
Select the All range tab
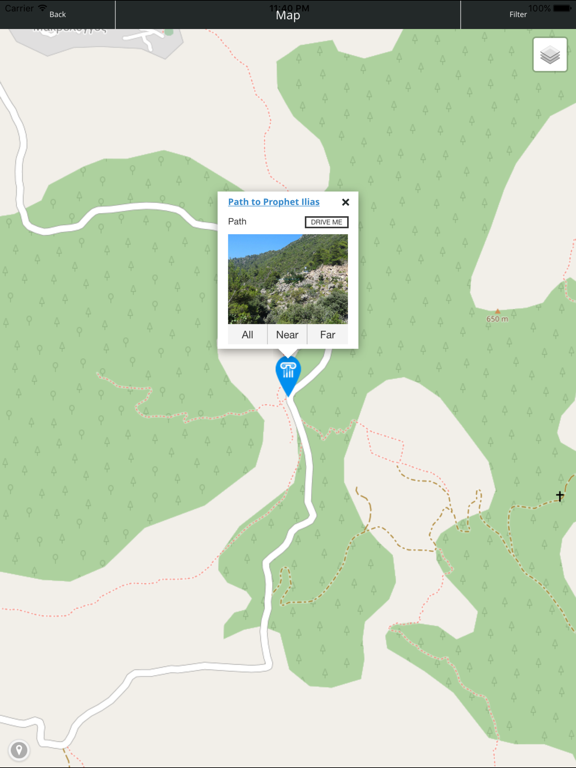(247, 335)
